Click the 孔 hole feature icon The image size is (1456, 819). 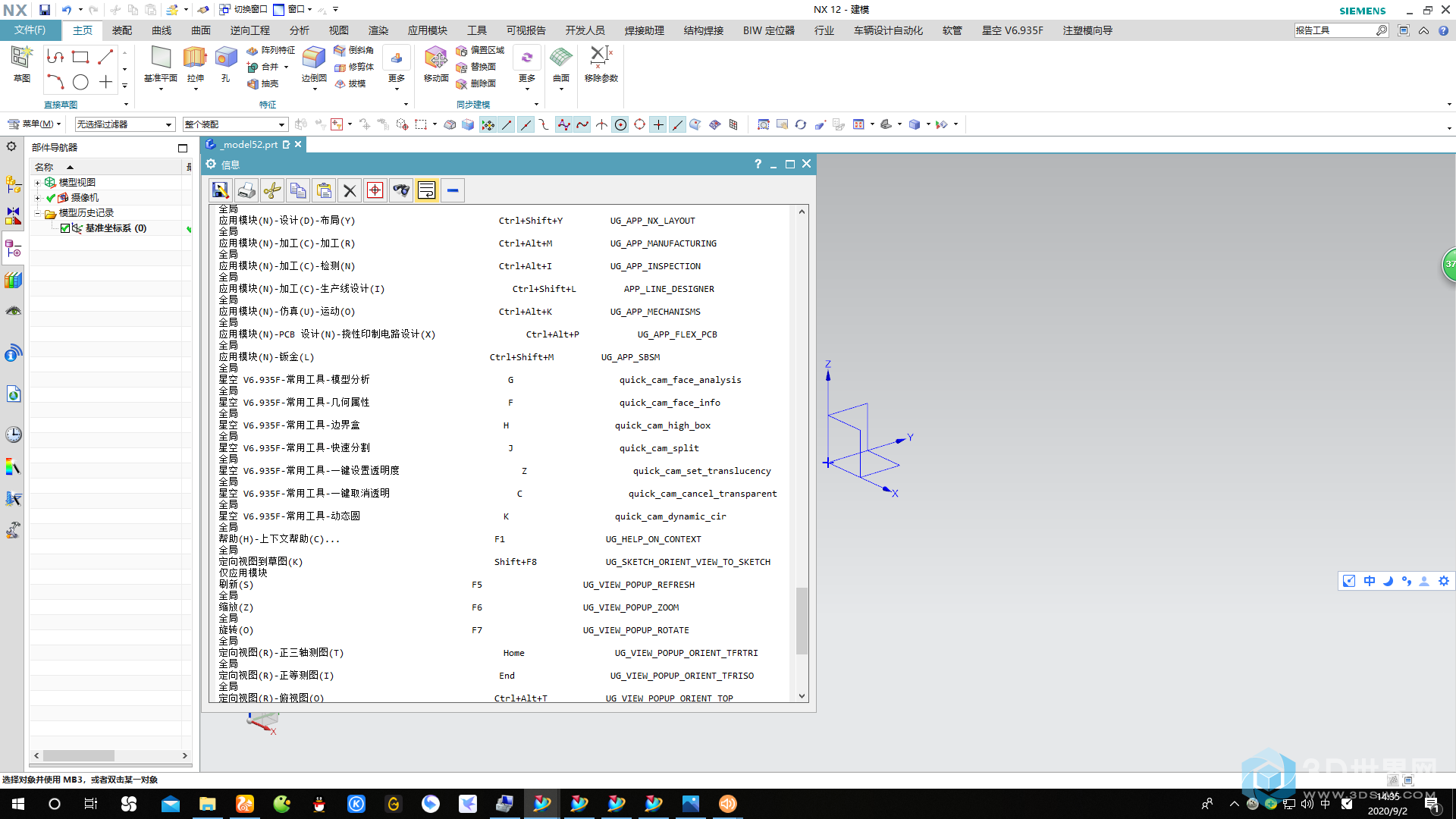(x=226, y=58)
